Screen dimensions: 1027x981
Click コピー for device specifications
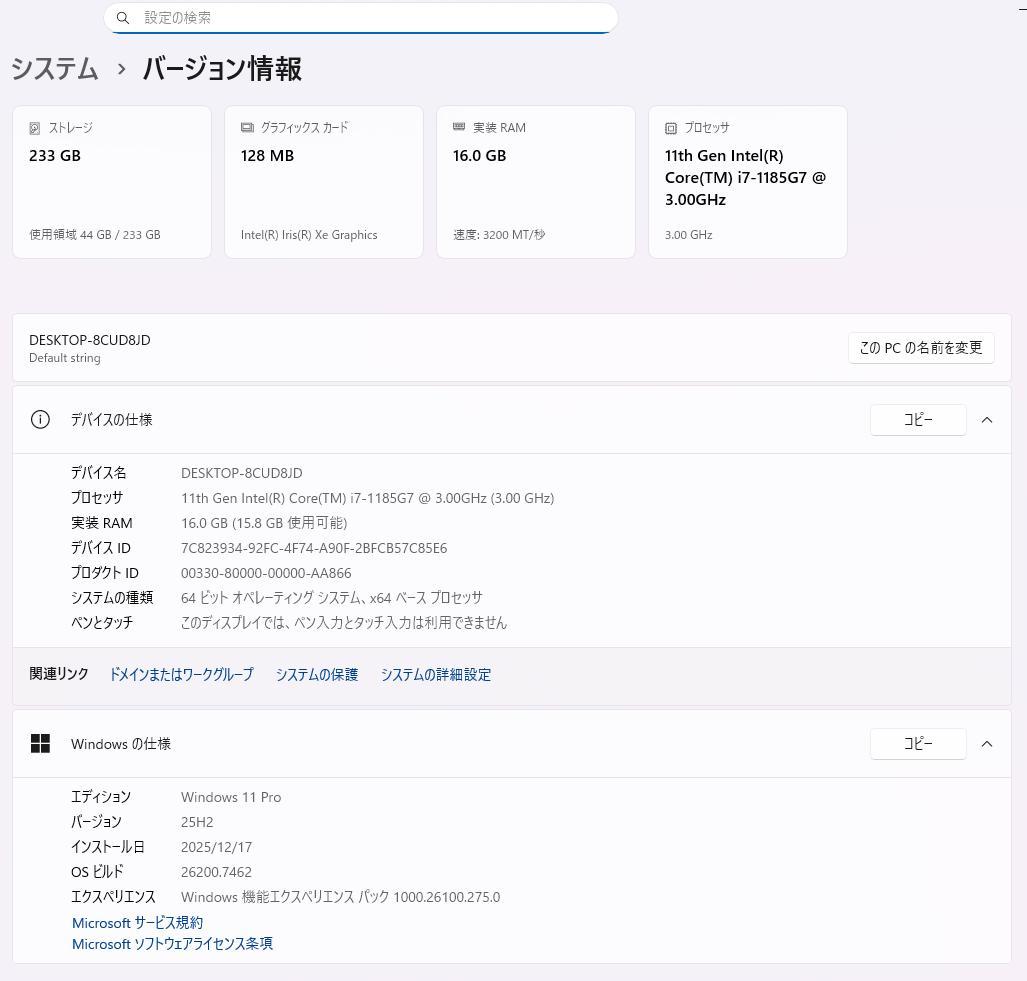pos(918,419)
